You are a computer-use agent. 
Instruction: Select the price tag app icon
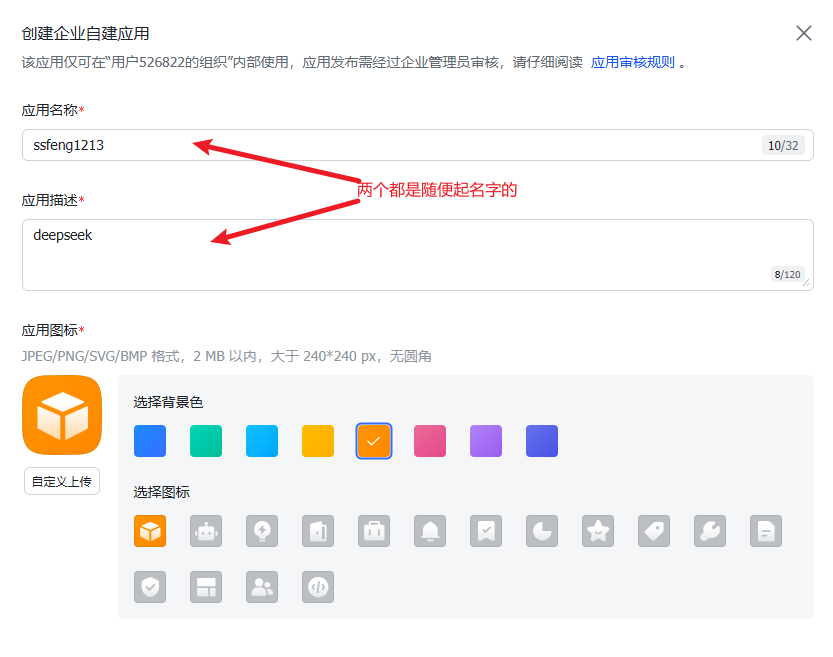[654, 531]
